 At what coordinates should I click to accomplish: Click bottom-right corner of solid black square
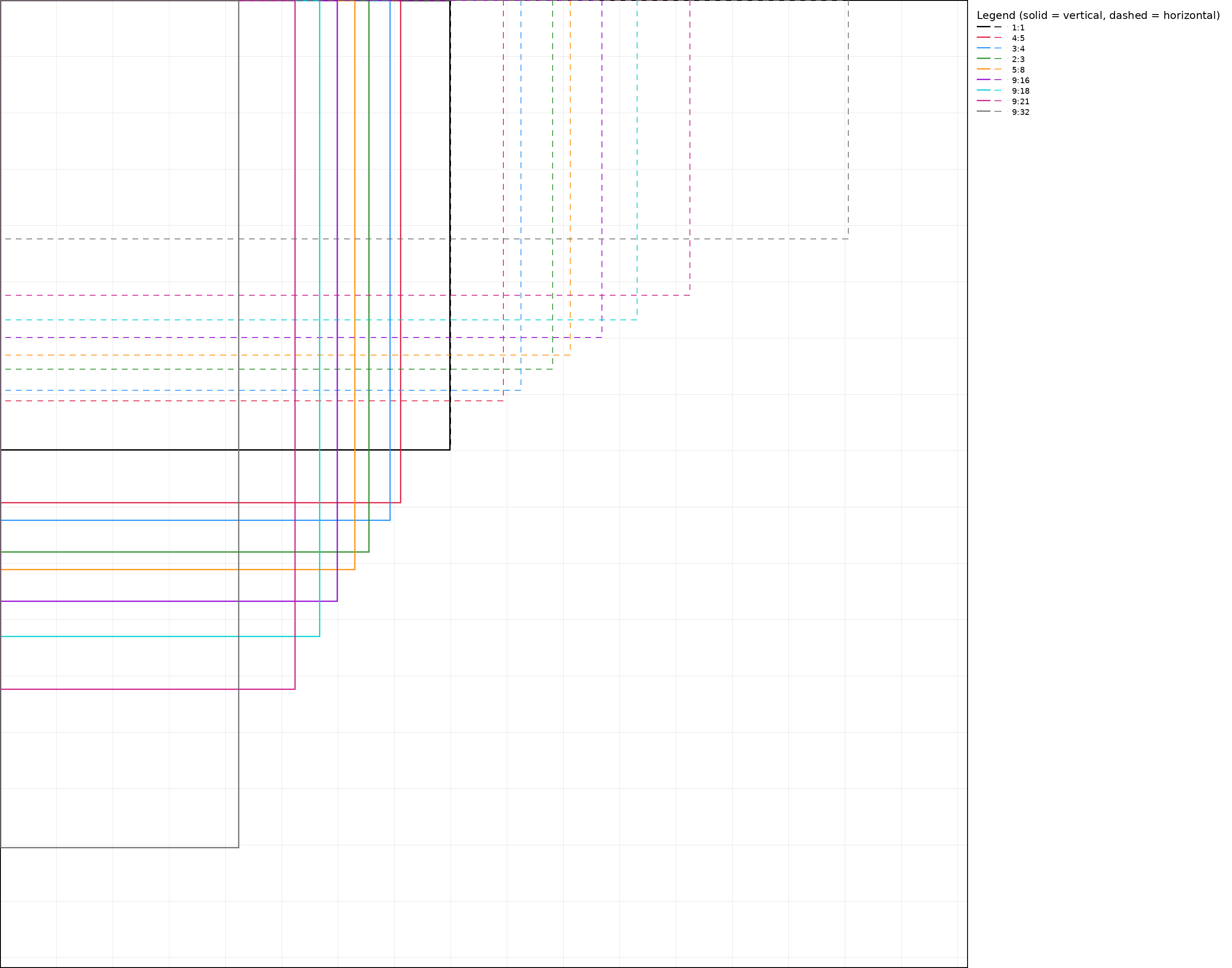coord(450,450)
